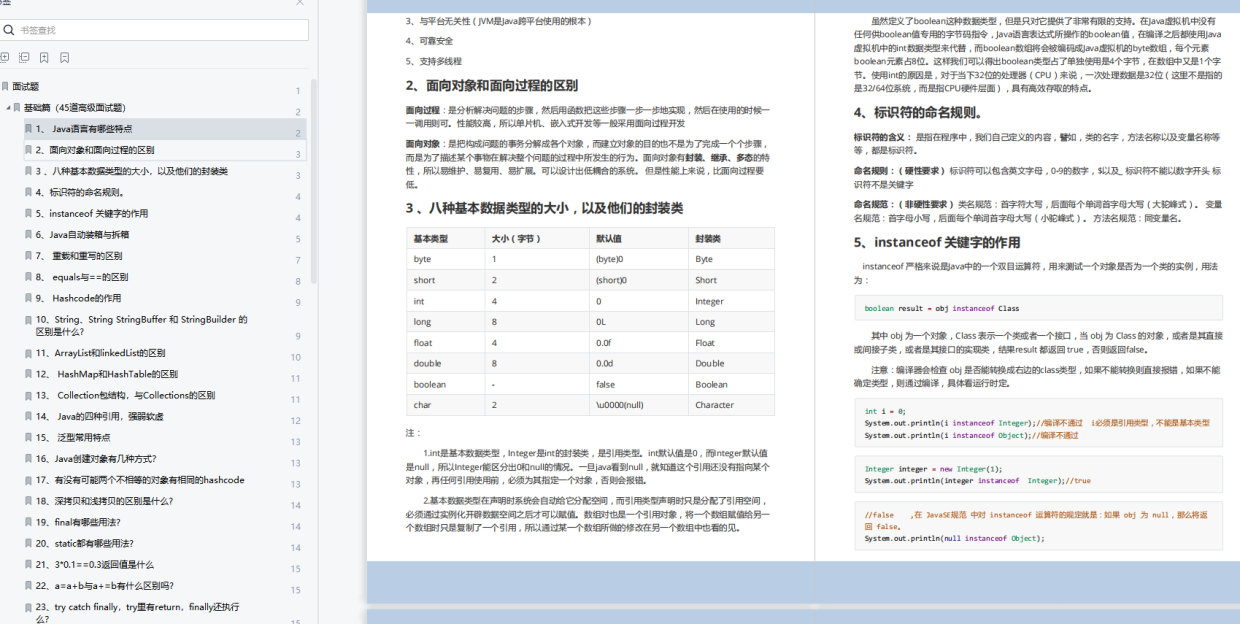Image resolution: width=1240 pixels, height=624 pixels.
Task: Collapse the 基础篇 (45道高级面试题) tree node
Action: 8,108
